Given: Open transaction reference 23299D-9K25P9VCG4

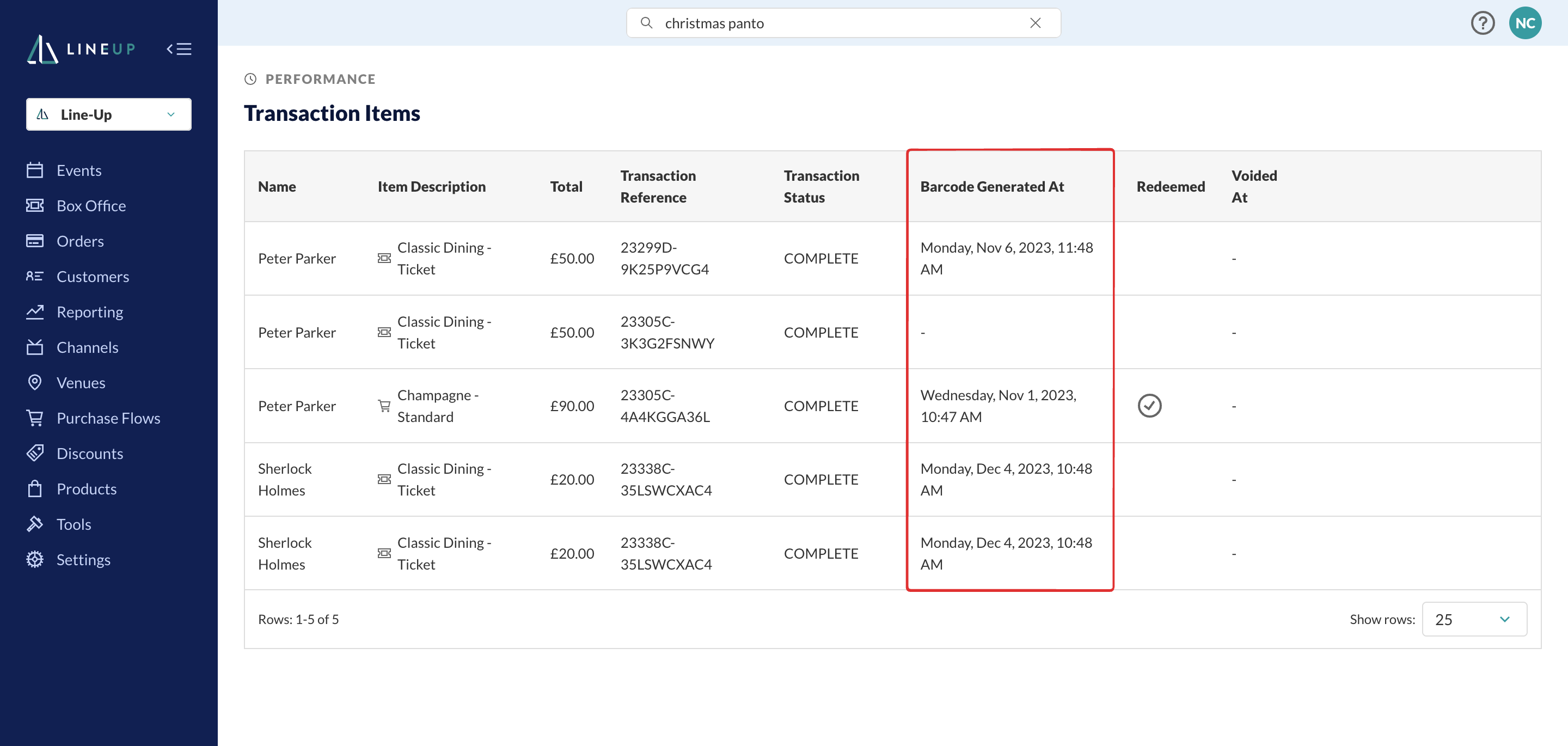Looking at the screenshot, I should (x=664, y=258).
